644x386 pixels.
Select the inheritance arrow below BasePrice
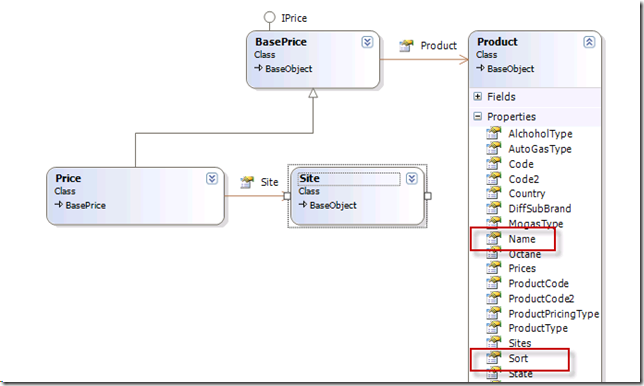313,94
